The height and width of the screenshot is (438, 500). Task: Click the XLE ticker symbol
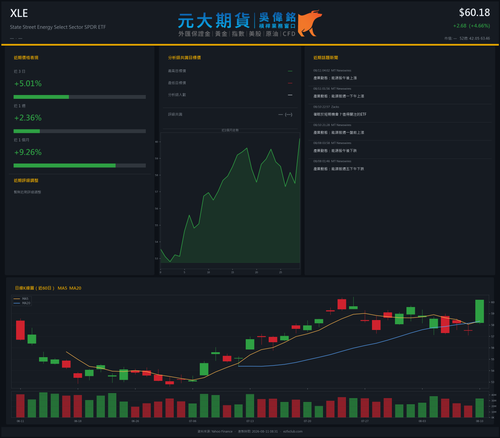[x=19, y=13]
